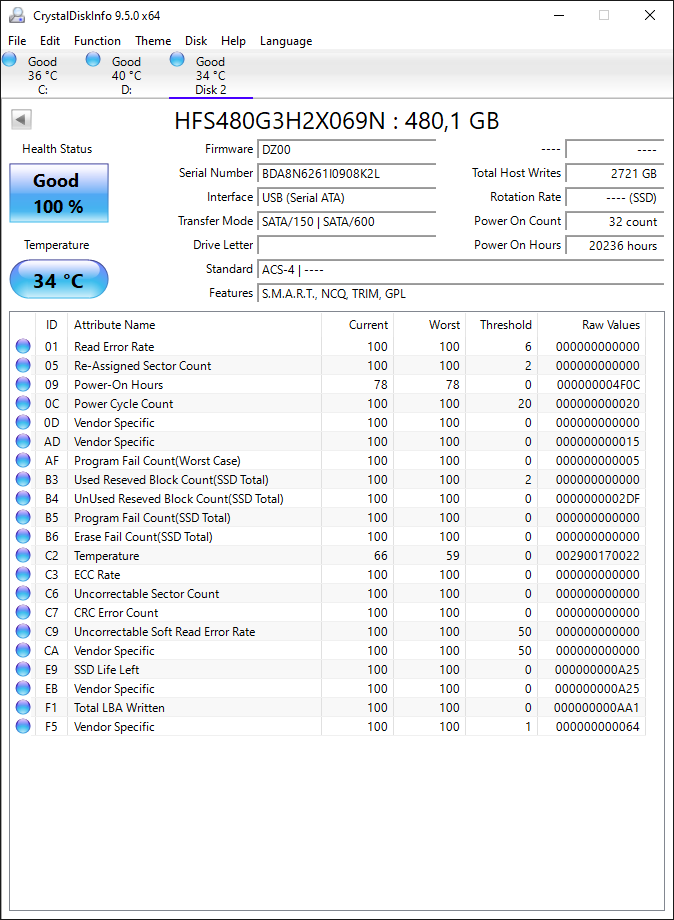Click the Raw Values column header
This screenshot has height=920, width=674.
tap(611, 324)
